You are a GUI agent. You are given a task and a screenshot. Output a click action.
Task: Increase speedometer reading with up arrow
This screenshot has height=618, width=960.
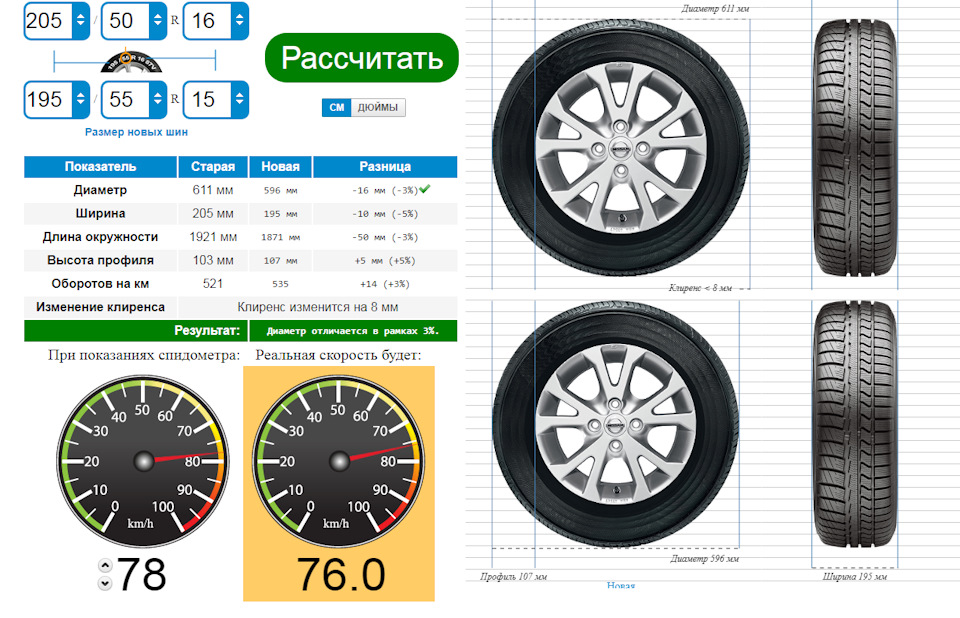pyautogui.click(x=105, y=565)
